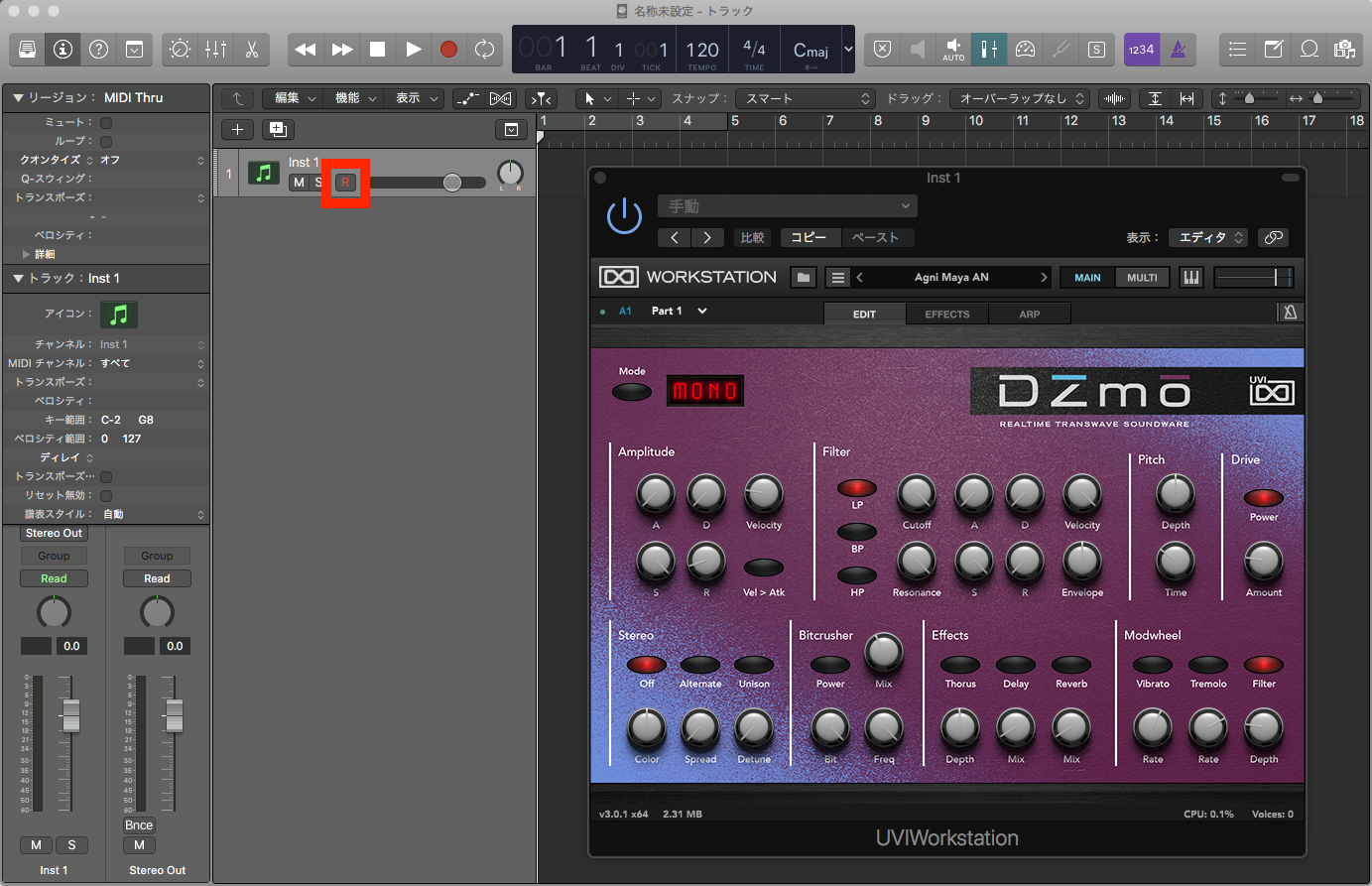Toggle the LP filter button
This screenshot has height=886, width=1372.
857,488
